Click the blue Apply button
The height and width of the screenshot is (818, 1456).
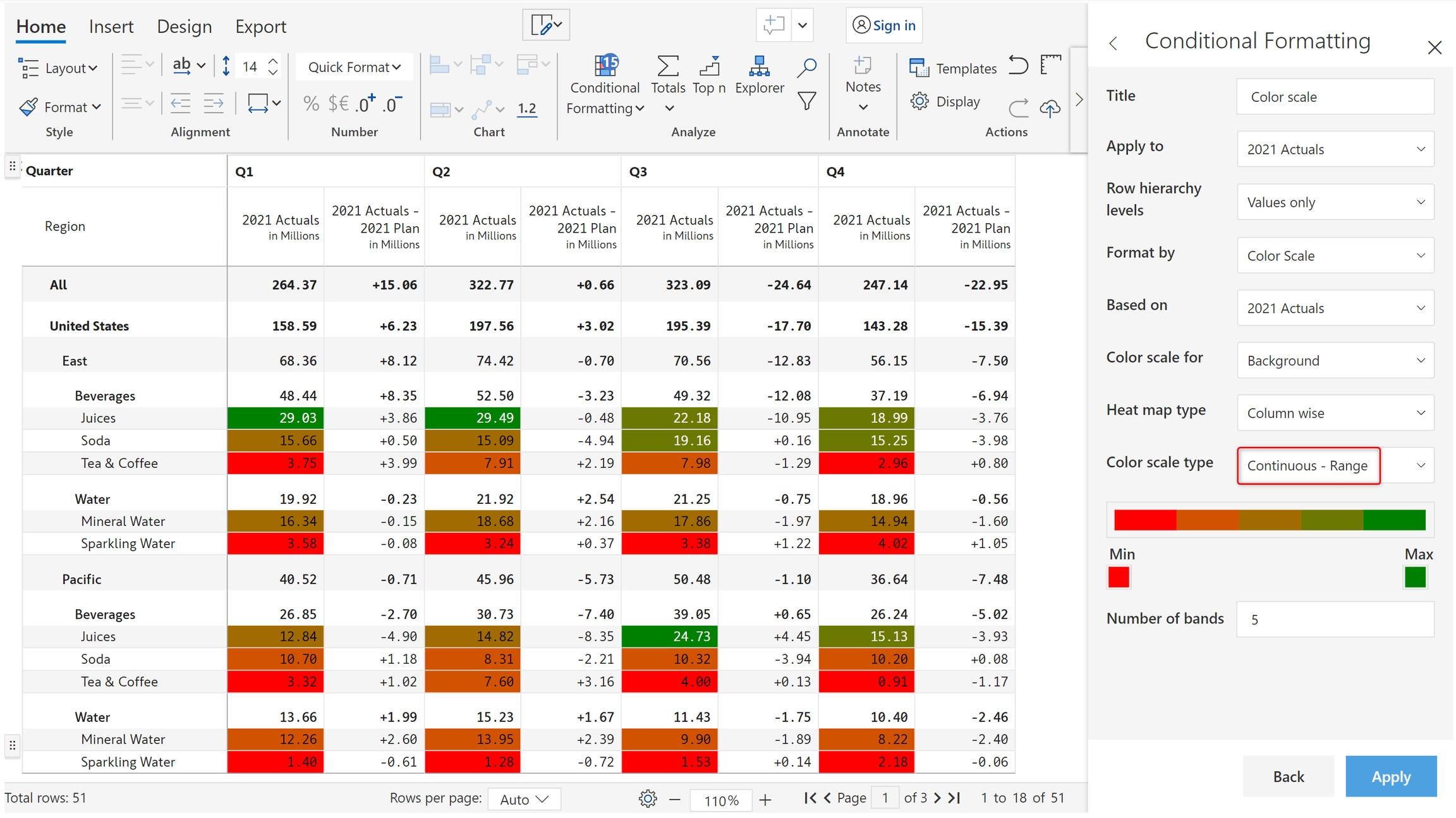(1390, 776)
